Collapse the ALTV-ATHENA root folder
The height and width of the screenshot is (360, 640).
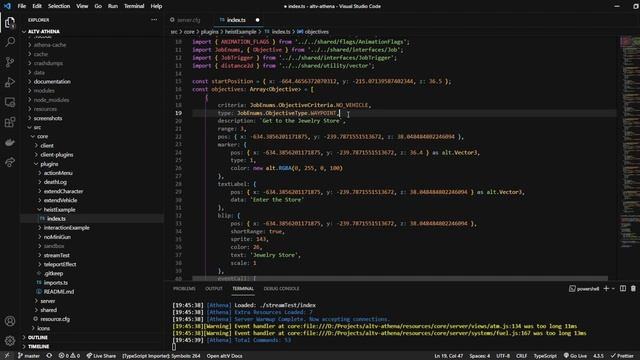(44, 31)
